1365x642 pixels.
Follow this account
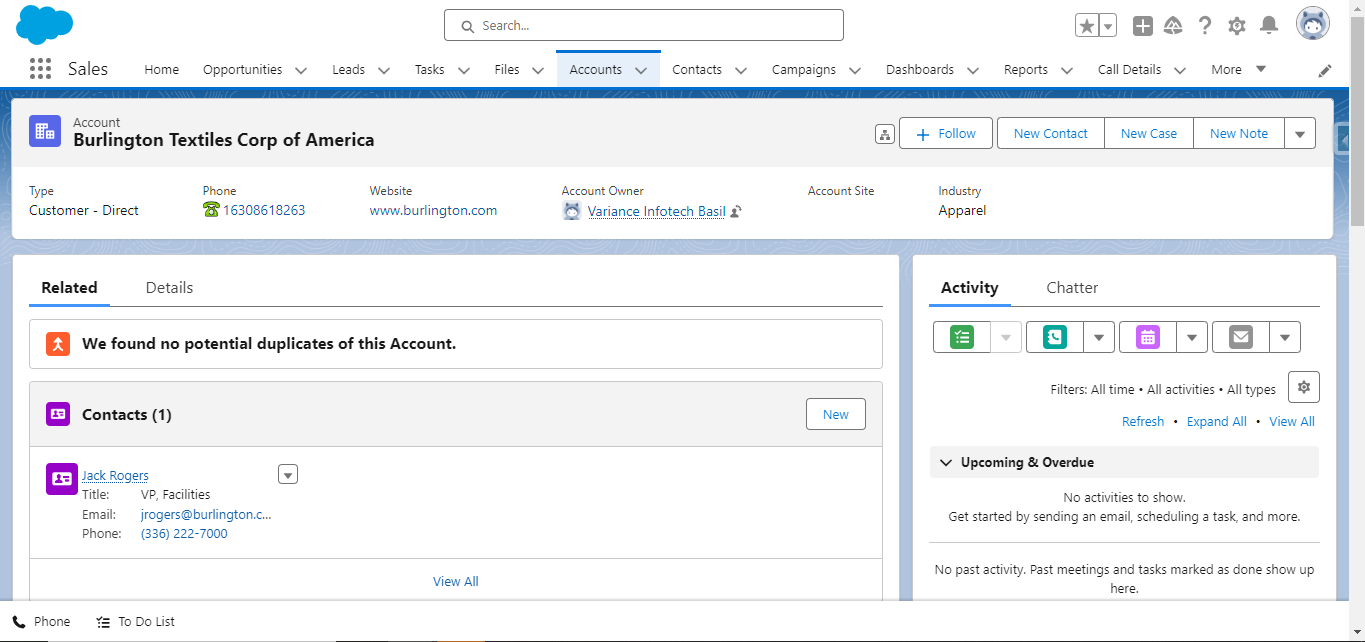(x=946, y=133)
